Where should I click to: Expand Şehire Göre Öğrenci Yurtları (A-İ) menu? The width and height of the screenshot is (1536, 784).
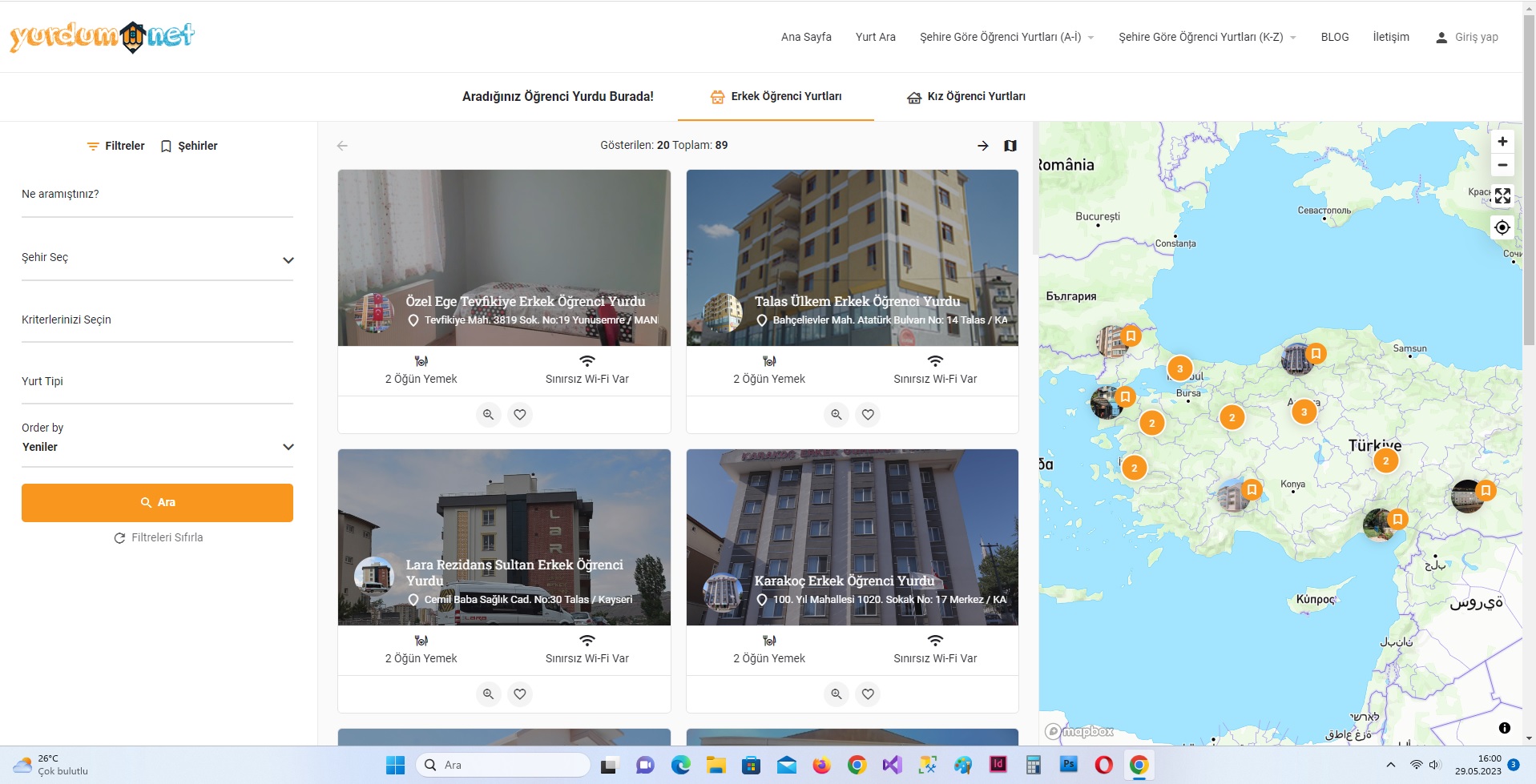point(1007,37)
